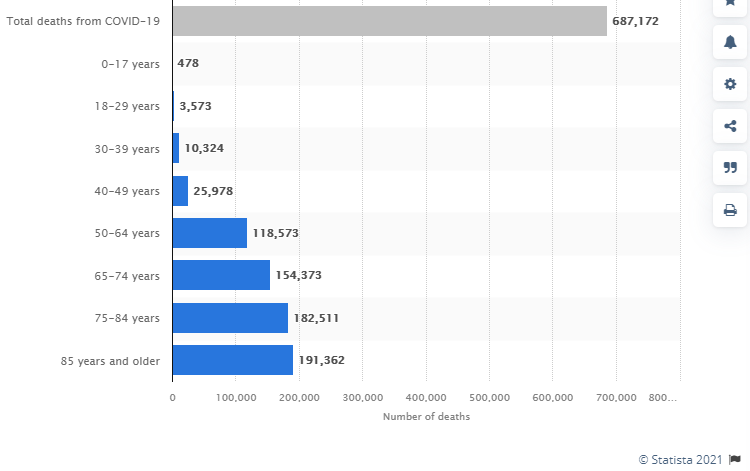This screenshot has height=471, width=750.
Task: Click the '65–74 years' axis label
Action: (x=127, y=276)
